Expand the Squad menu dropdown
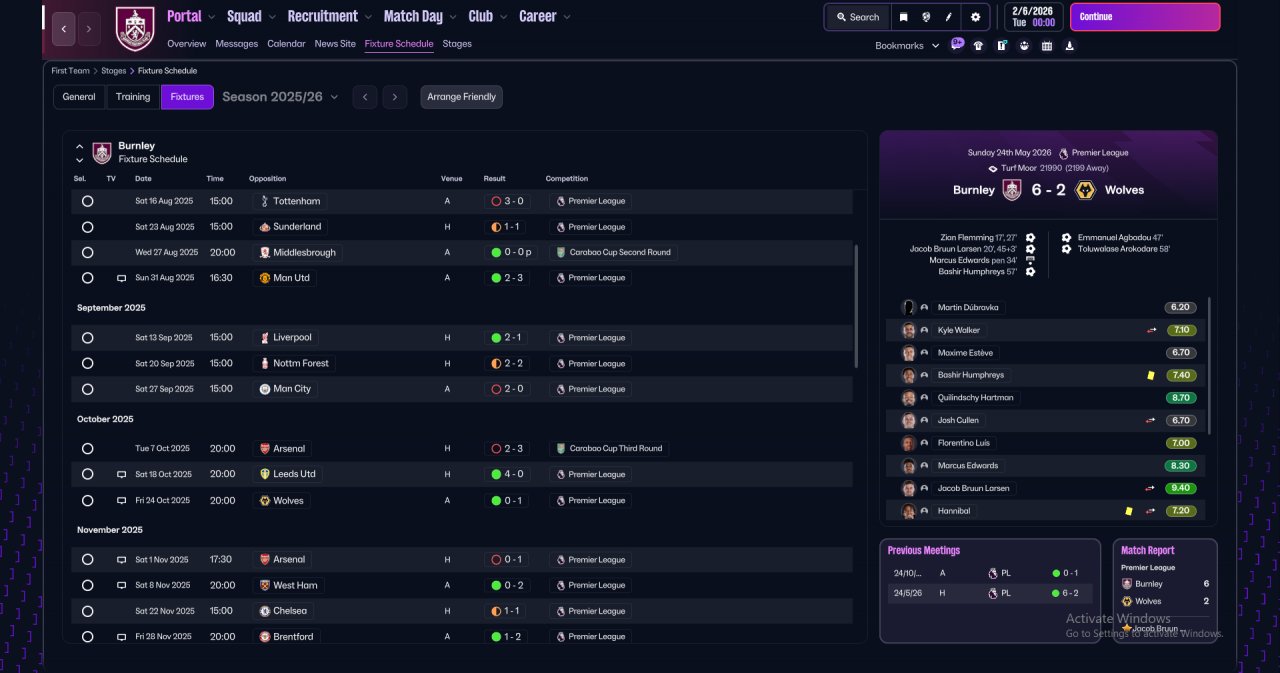The width and height of the screenshot is (1280, 673). tap(273, 17)
